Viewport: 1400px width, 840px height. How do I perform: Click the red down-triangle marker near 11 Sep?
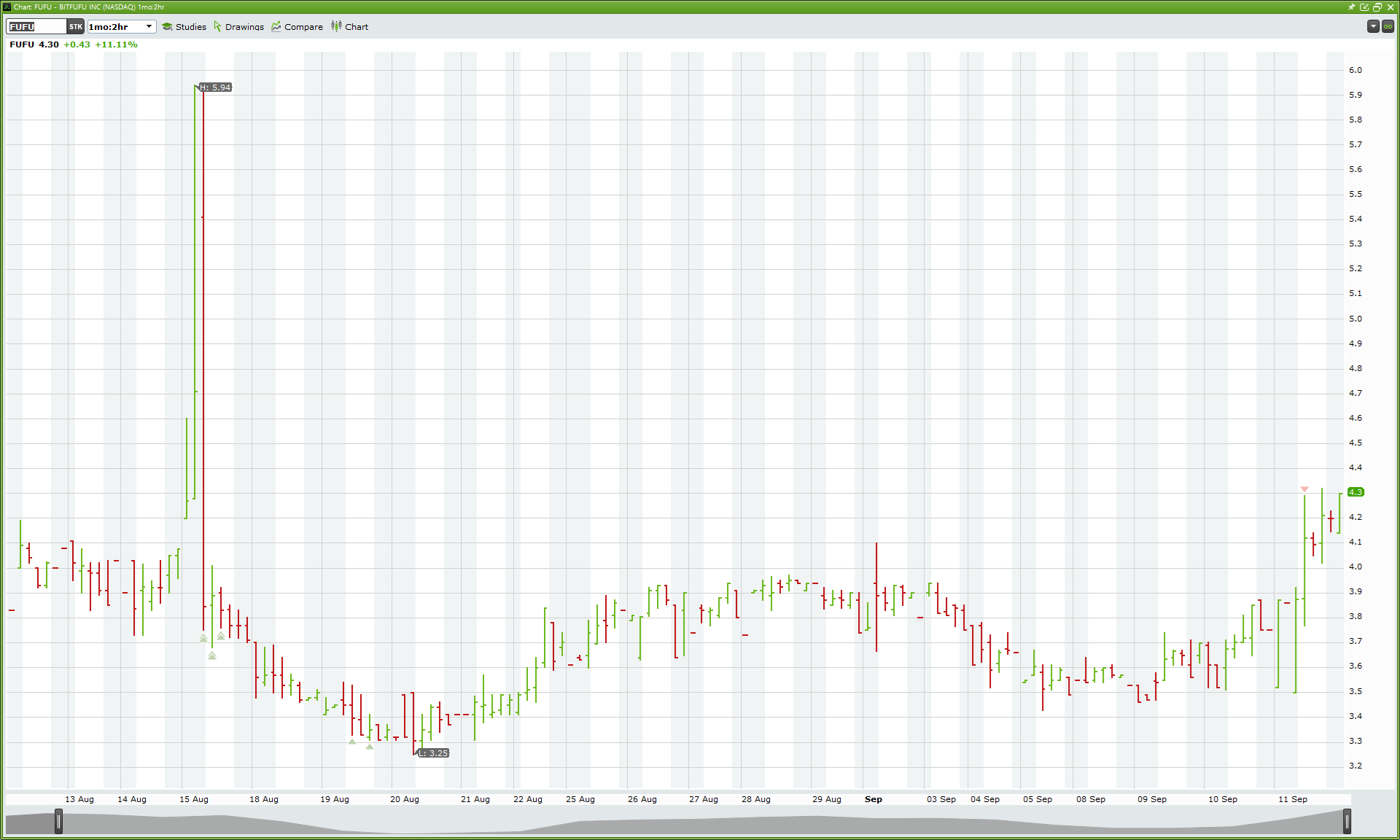pos(1304,489)
